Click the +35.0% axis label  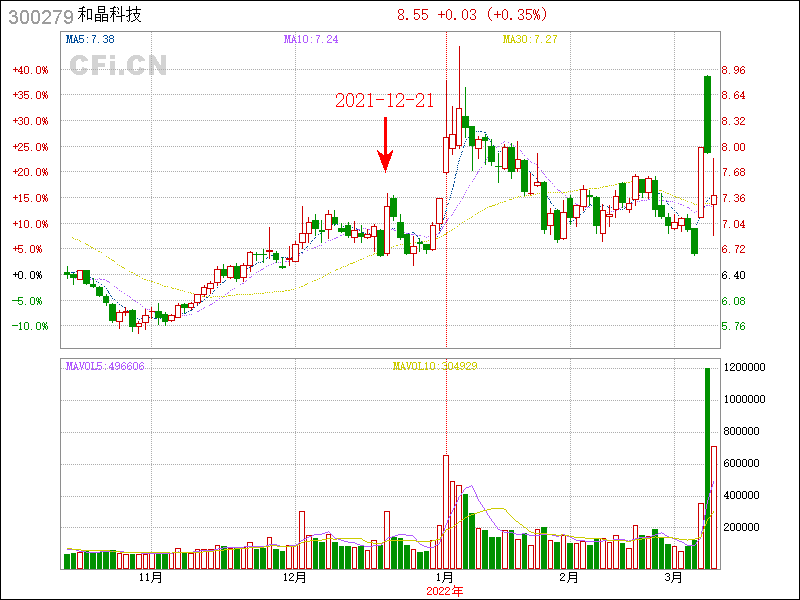pos(31,95)
